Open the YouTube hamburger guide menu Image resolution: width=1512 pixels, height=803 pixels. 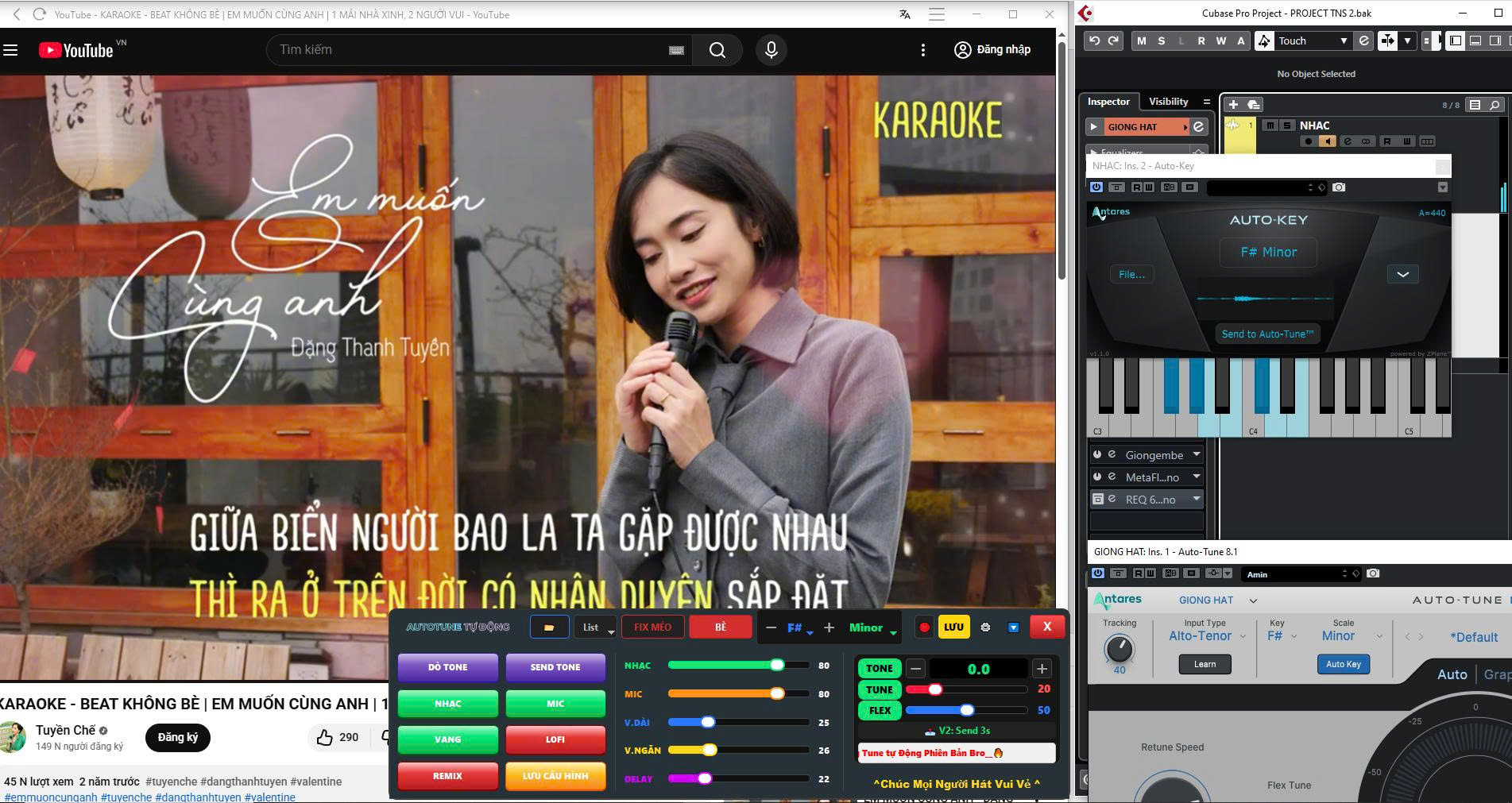coord(11,50)
